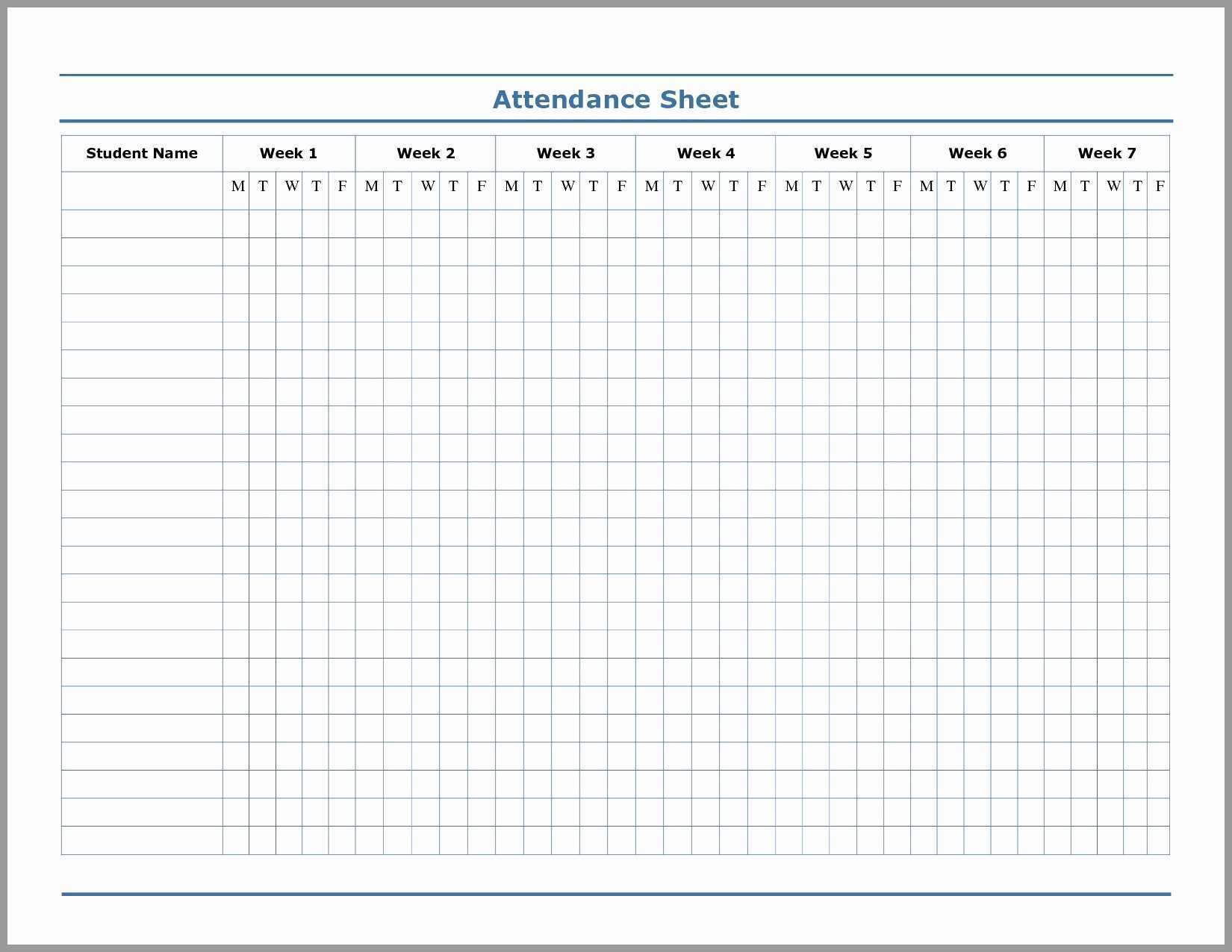The width and height of the screenshot is (1232, 952).
Task: Select the Week 2 column heading
Action: click(426, 153)
